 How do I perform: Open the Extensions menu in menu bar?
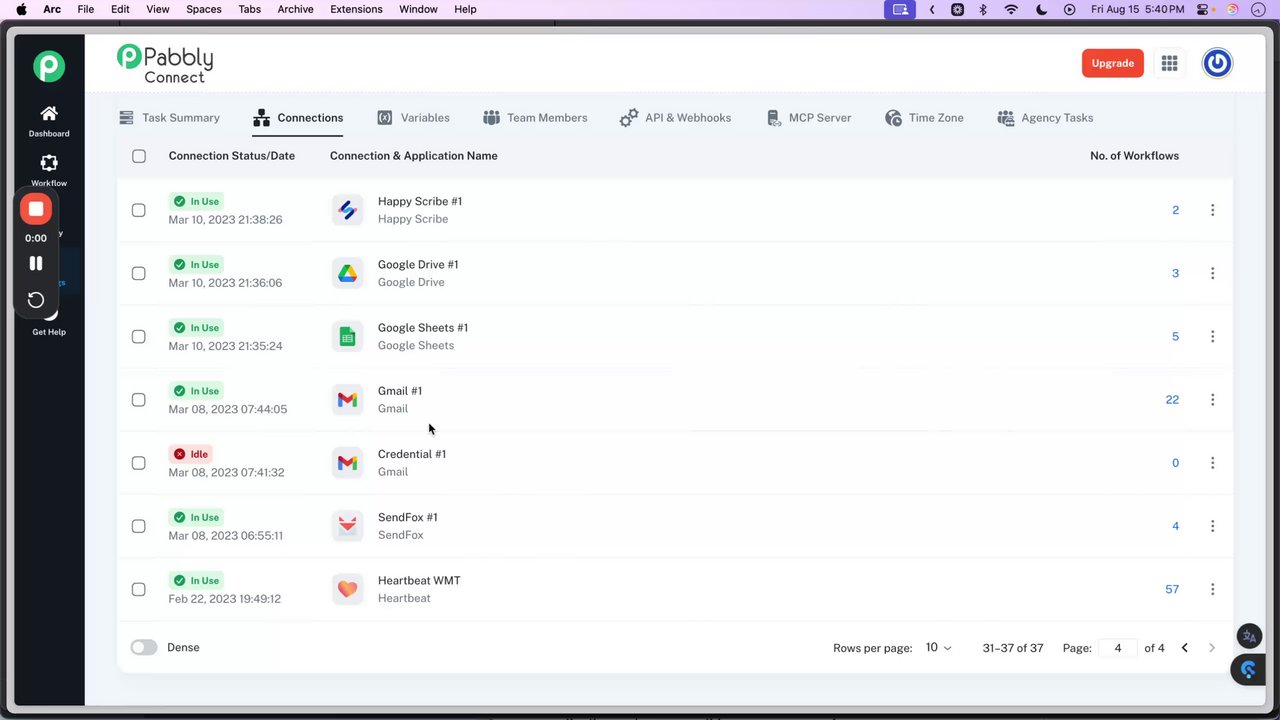tap(356, 9)
